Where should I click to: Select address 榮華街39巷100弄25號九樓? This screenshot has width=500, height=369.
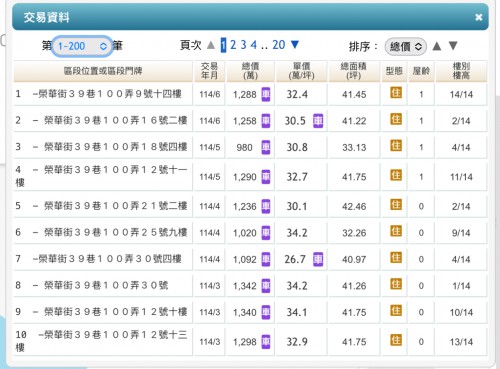coord(115,232)
